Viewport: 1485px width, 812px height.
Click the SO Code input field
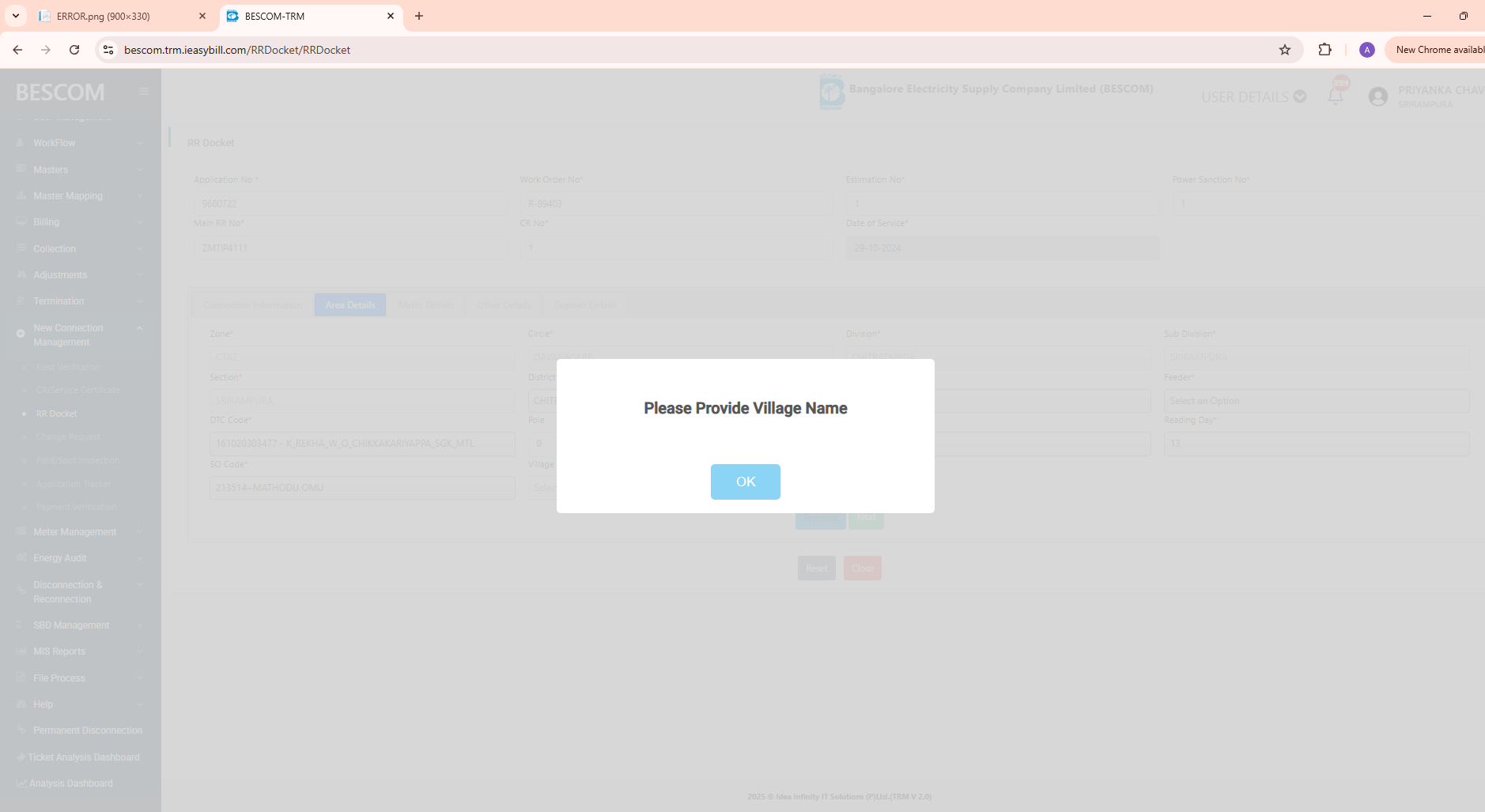362,488
